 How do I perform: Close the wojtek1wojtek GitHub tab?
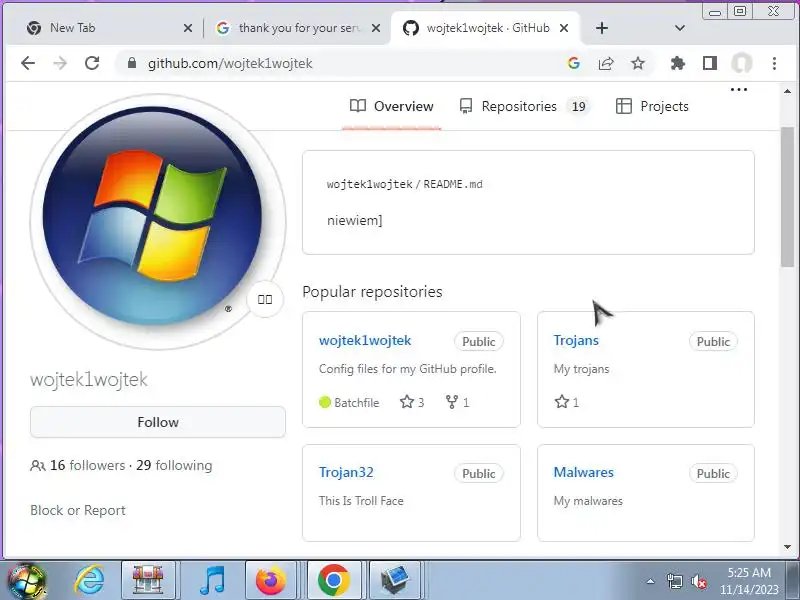pos(564,28)
